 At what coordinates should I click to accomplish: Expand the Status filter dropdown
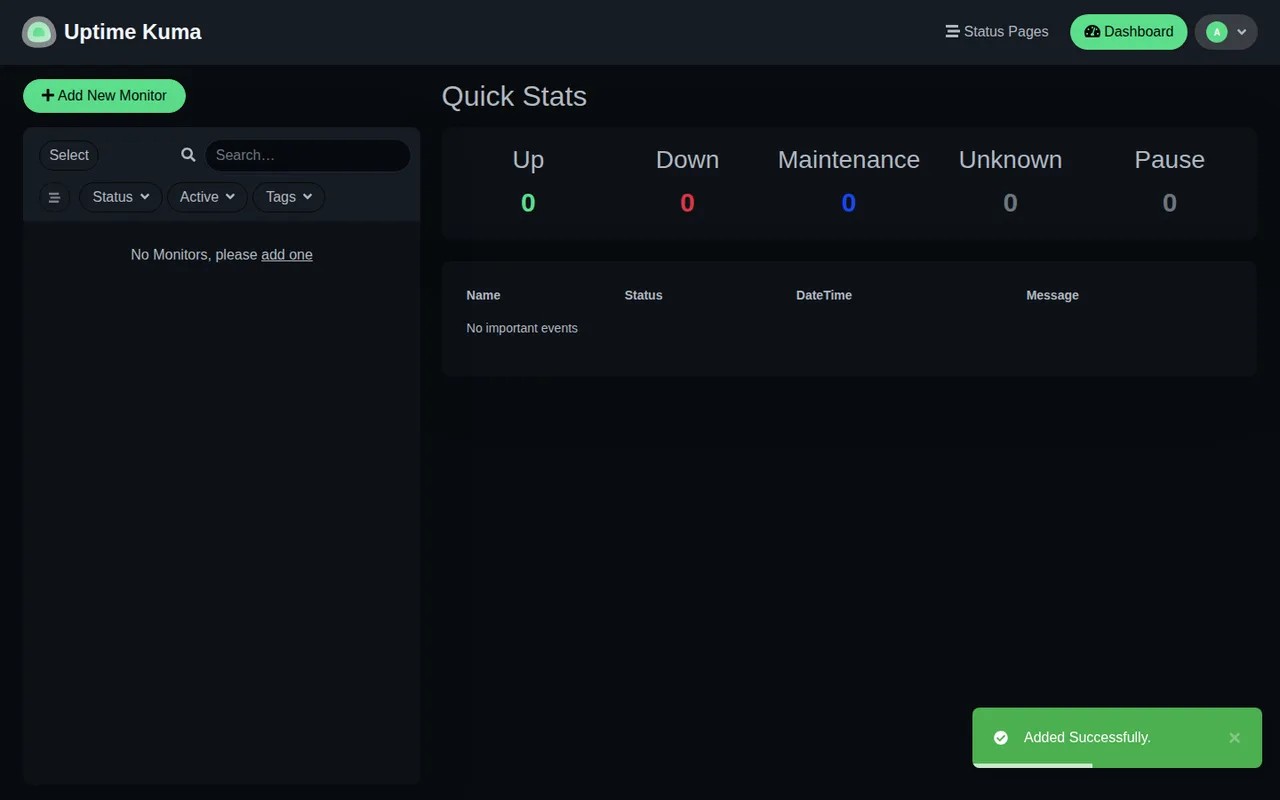[120, 197]
